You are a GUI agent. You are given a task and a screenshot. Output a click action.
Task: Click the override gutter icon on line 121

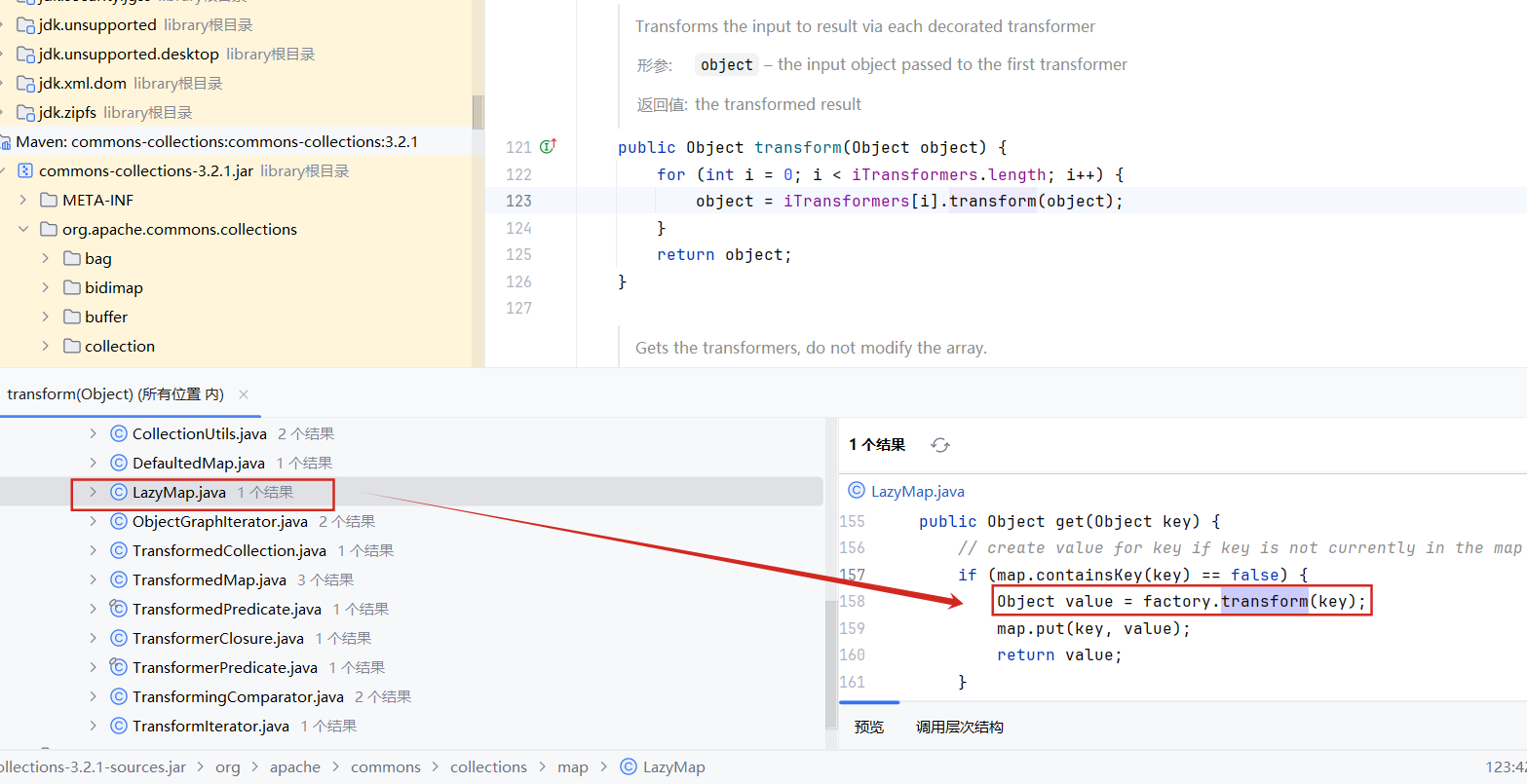pos(548,146)
